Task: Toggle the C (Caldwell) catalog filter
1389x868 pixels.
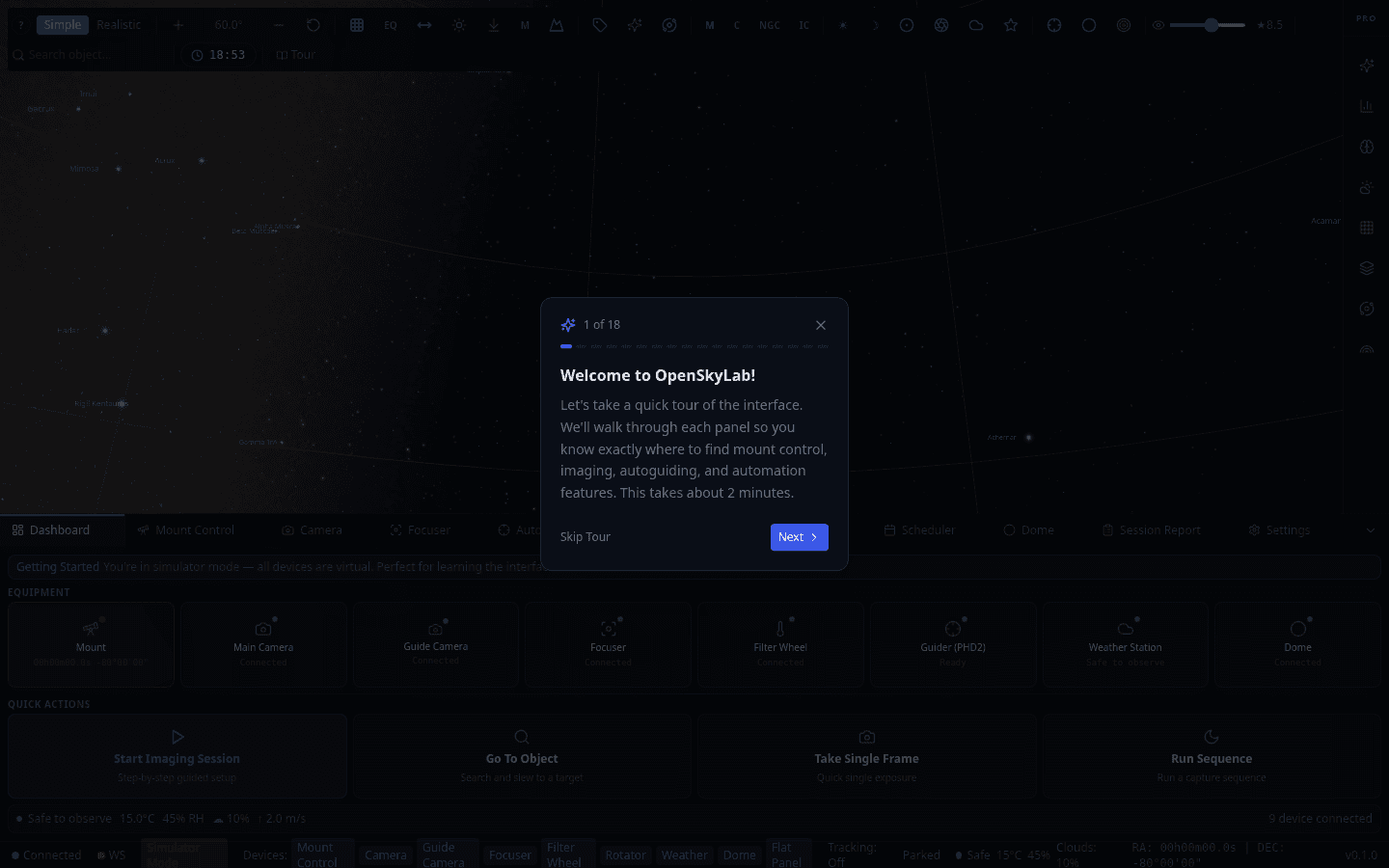Action: [x=737, y=25]
